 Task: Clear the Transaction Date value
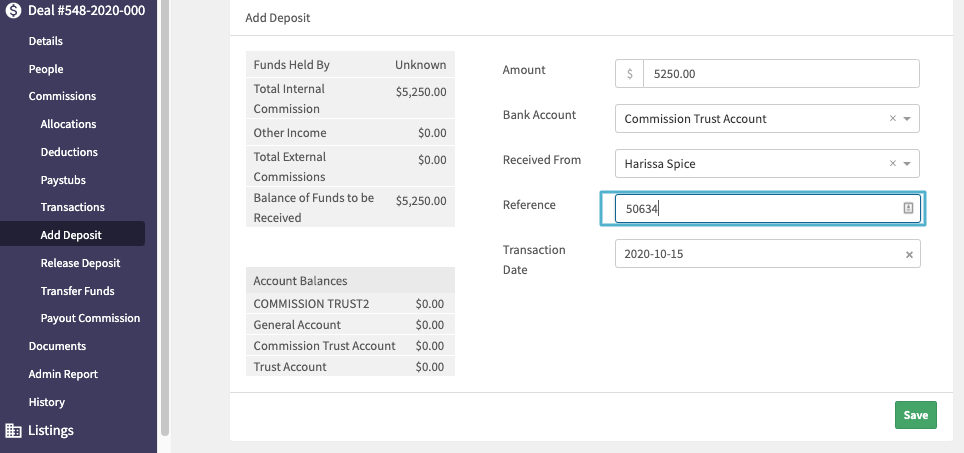[909, 255]
